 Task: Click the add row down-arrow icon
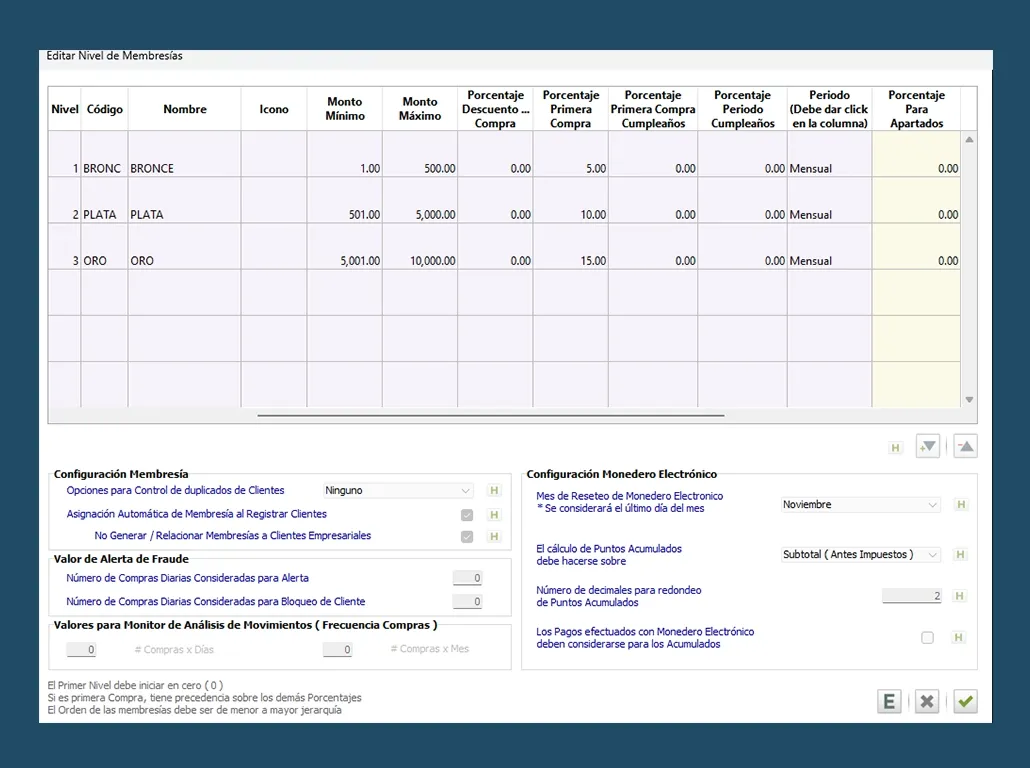[927, 447]
